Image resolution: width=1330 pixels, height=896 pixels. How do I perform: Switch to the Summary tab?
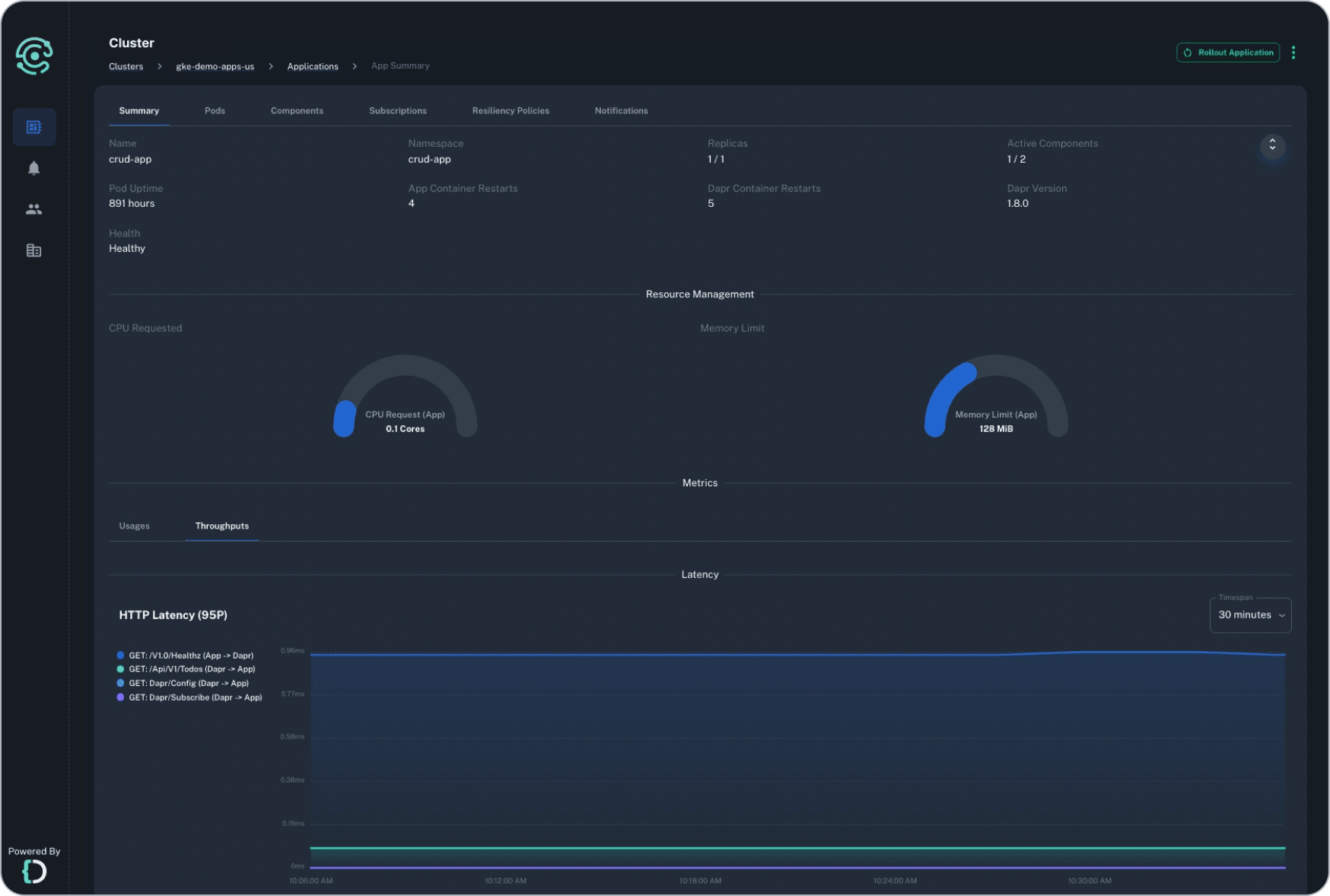click(139, 111)
